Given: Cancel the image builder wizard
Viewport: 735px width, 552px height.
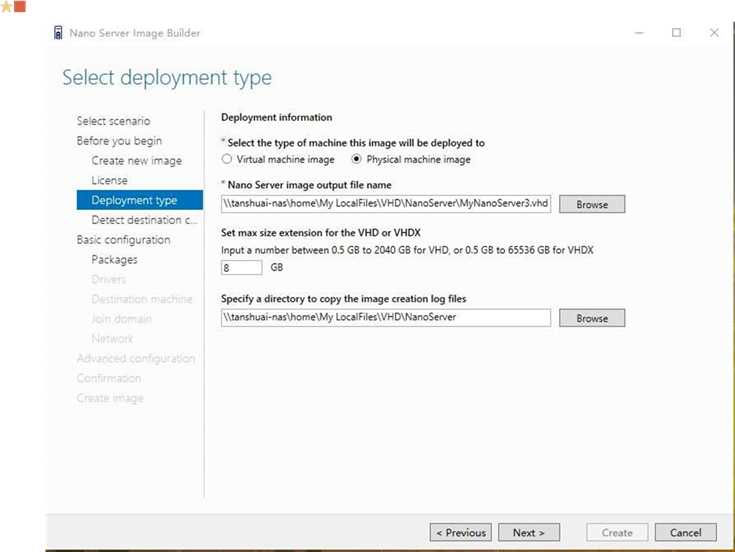Looking at the screenshot, I should coord(685,533).
